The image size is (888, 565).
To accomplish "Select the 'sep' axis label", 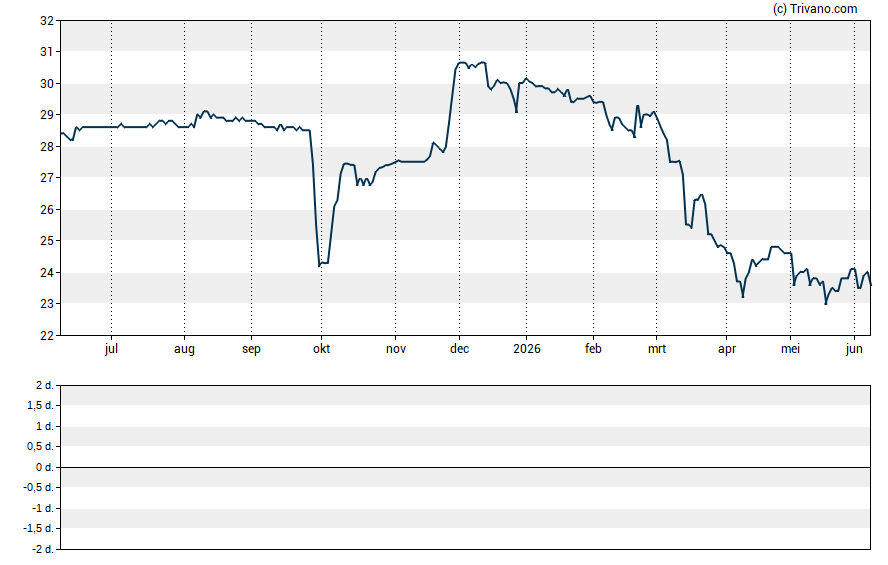I will tap(251, 349).
